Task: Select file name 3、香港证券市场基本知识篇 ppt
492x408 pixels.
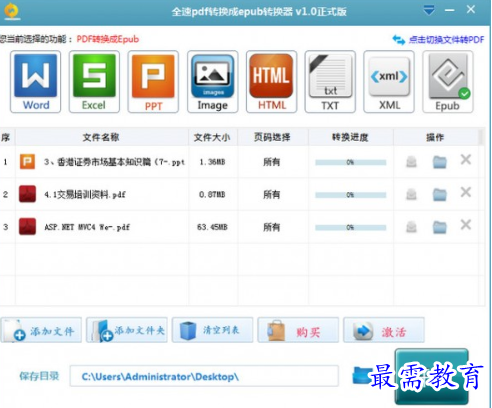Action: click(114, 162)
